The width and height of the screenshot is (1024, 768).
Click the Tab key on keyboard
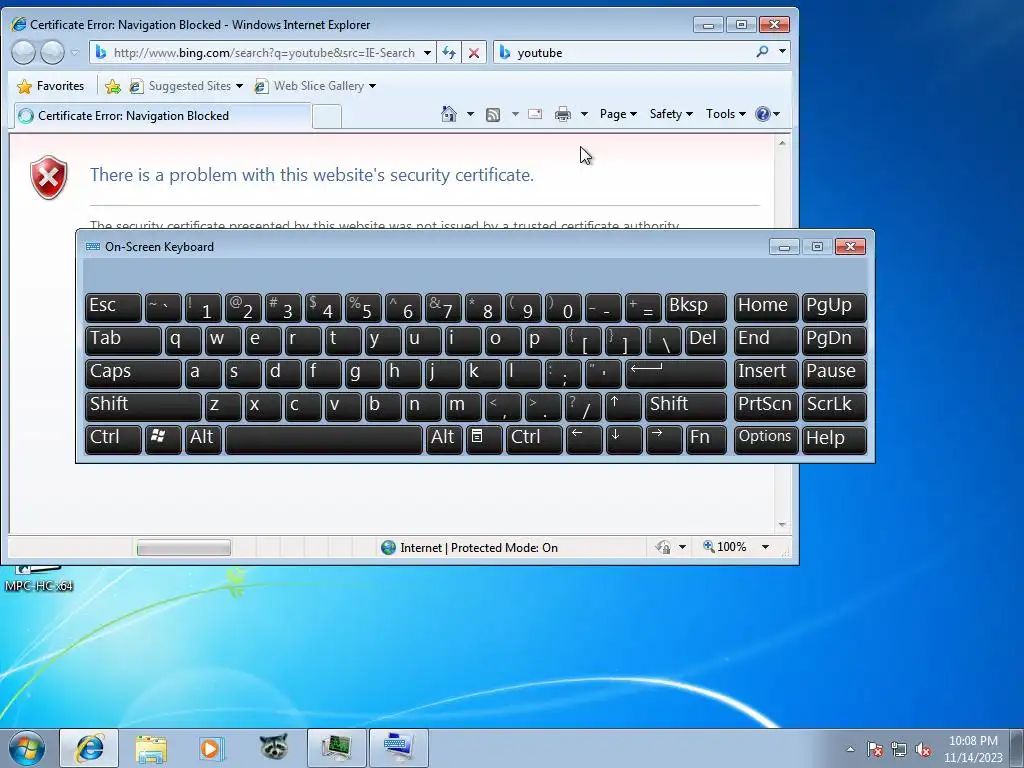pyautogui.click(x=123, y=340)
